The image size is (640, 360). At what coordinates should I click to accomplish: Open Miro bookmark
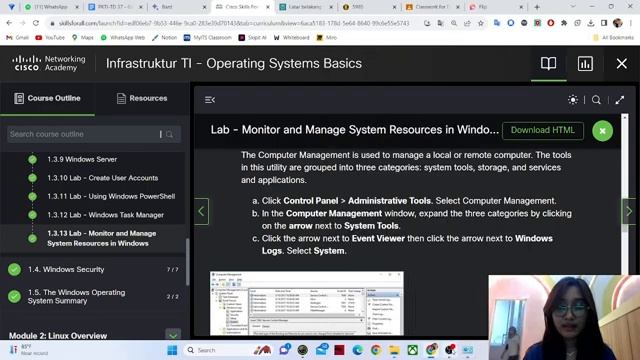327,38
